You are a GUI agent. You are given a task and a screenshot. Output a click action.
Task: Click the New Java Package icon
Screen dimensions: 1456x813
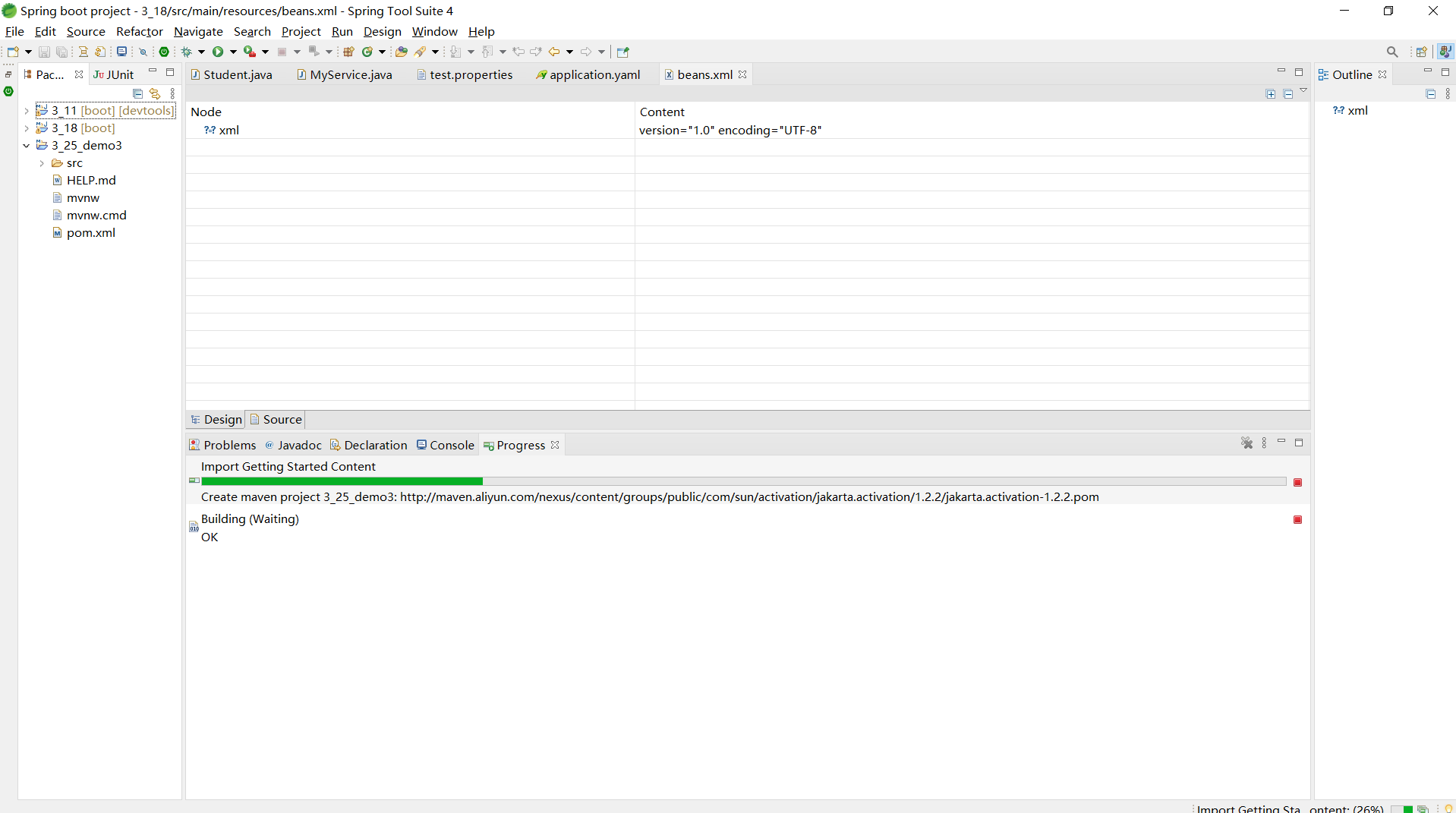348,52
